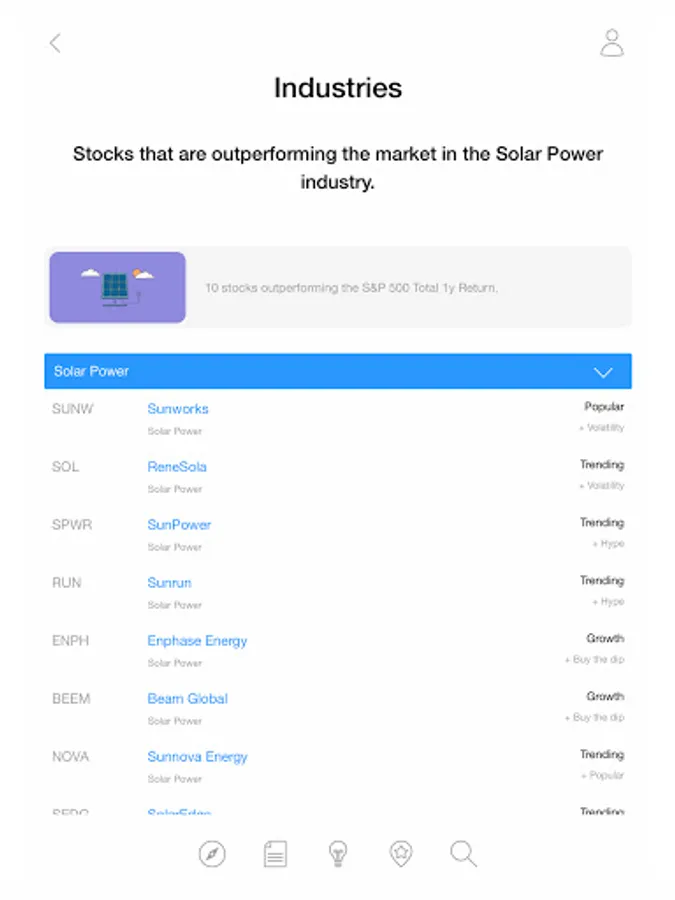
Task: Tap the ENPH ticker symbol
Action: tap(71, 641)
